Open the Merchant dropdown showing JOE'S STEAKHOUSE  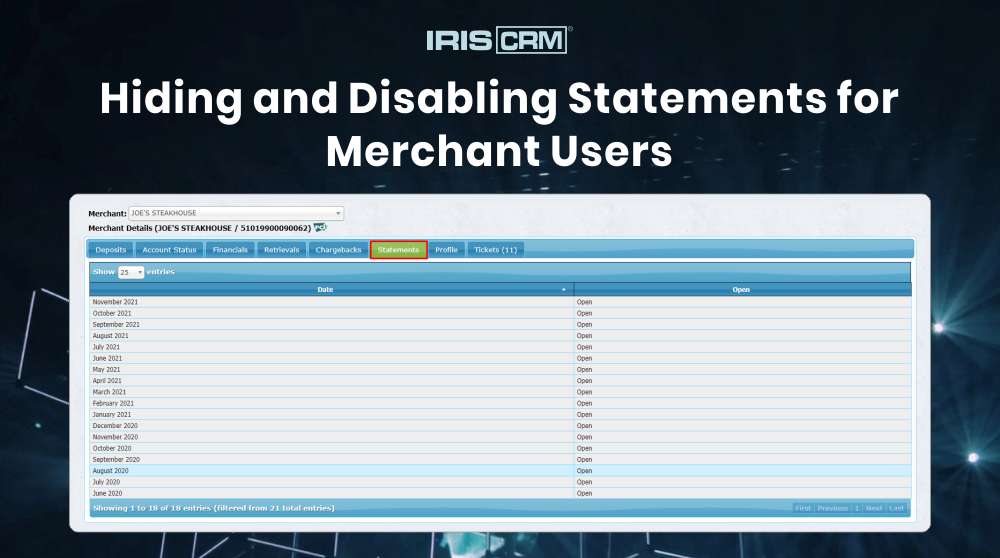point(236,213)
